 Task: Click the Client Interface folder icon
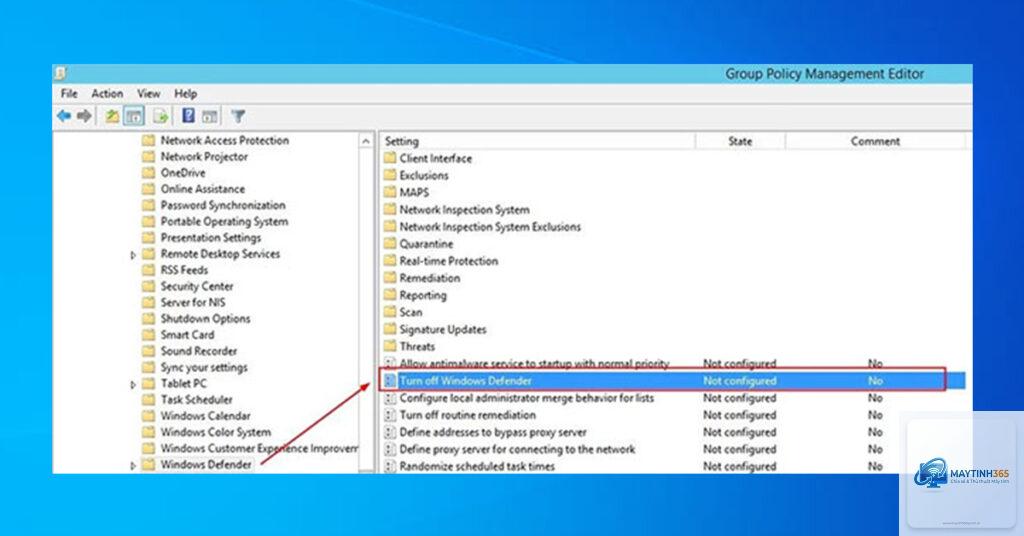[x=391, y=158]
